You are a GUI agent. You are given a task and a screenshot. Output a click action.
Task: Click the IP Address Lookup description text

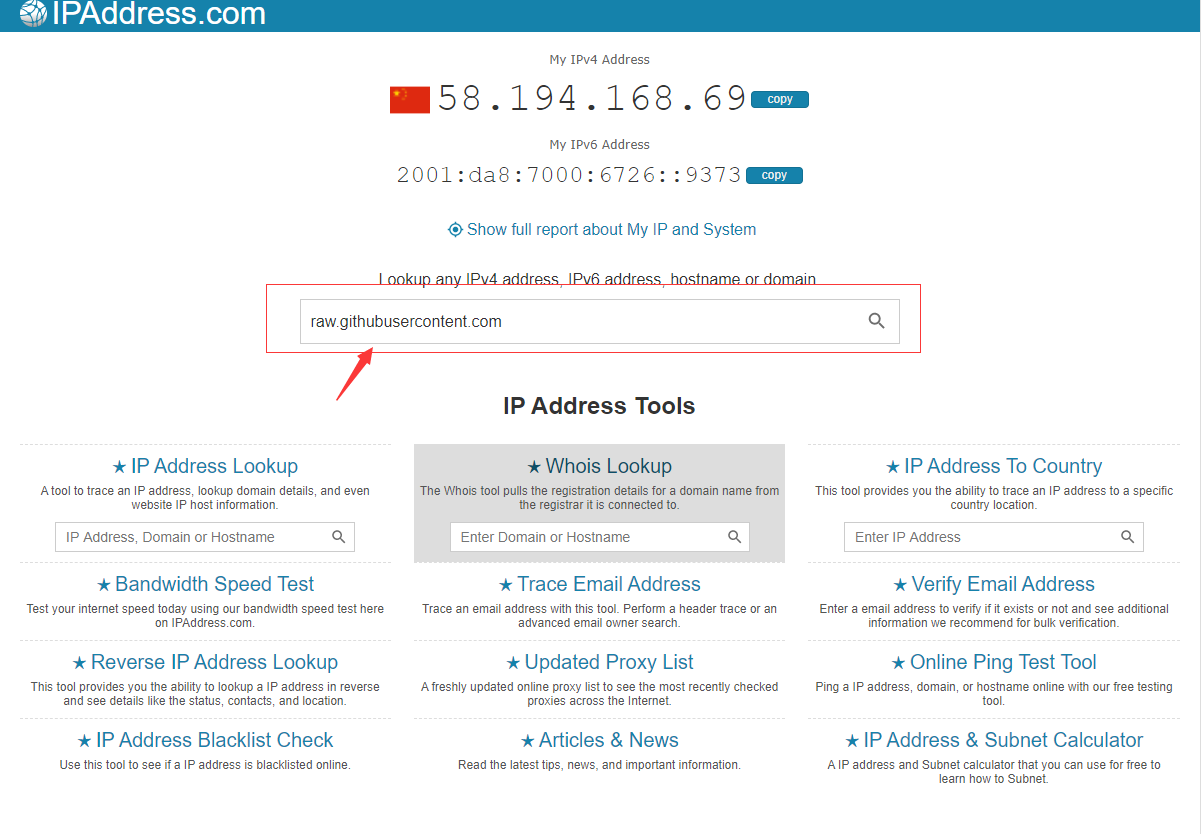click(205, 498)
